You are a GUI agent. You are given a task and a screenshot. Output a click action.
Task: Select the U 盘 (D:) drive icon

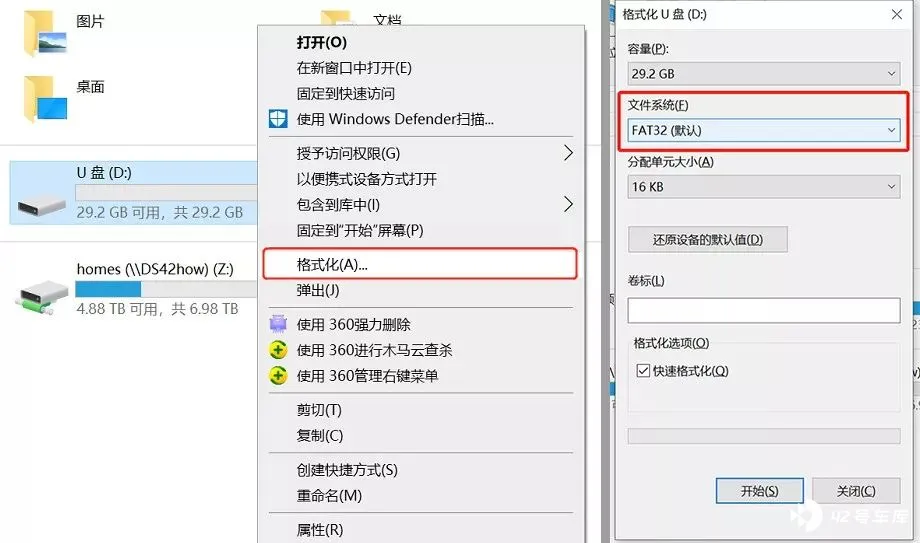tap(41, 205)
